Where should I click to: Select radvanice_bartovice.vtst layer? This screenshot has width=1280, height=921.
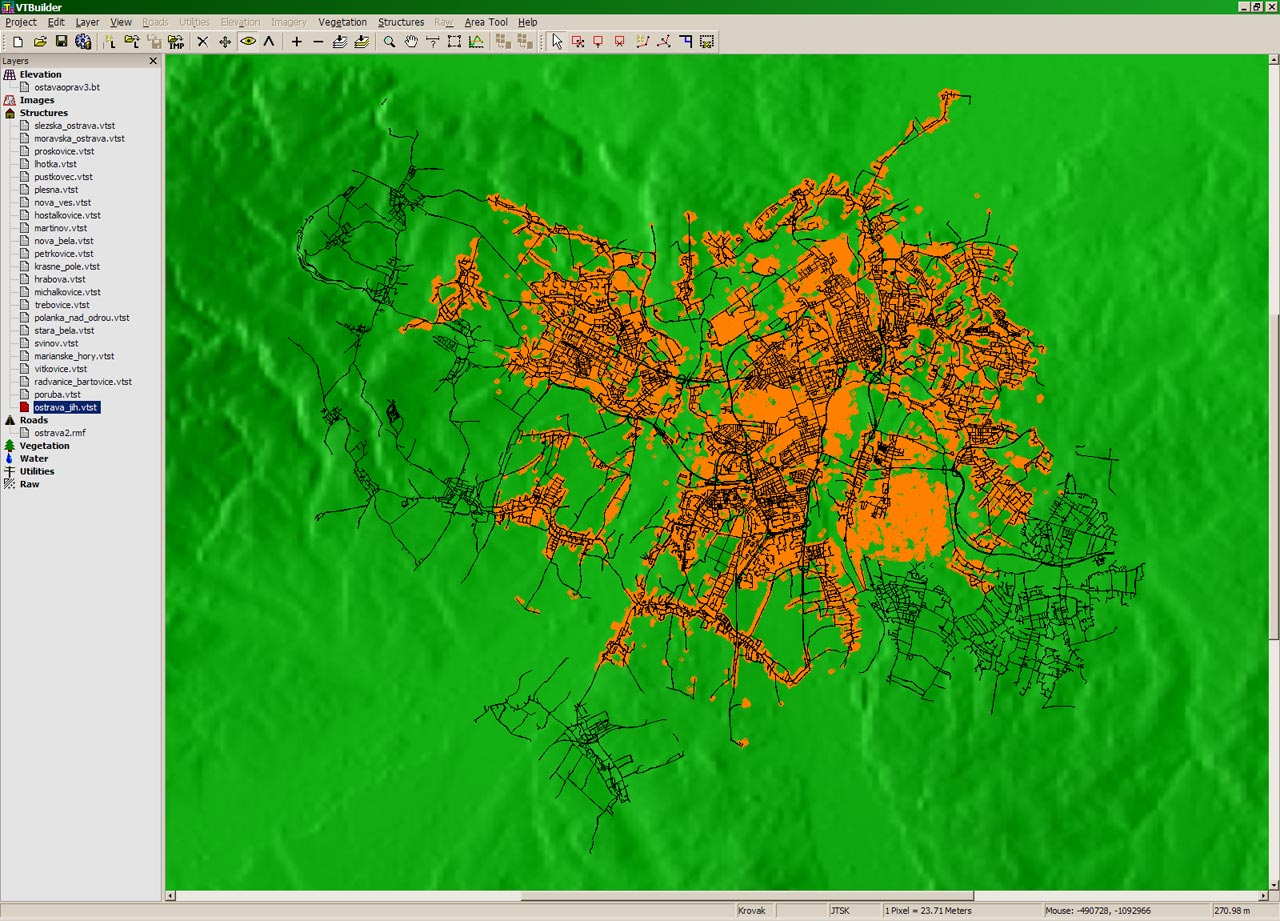pyautogui.click(x=83, y=381)
